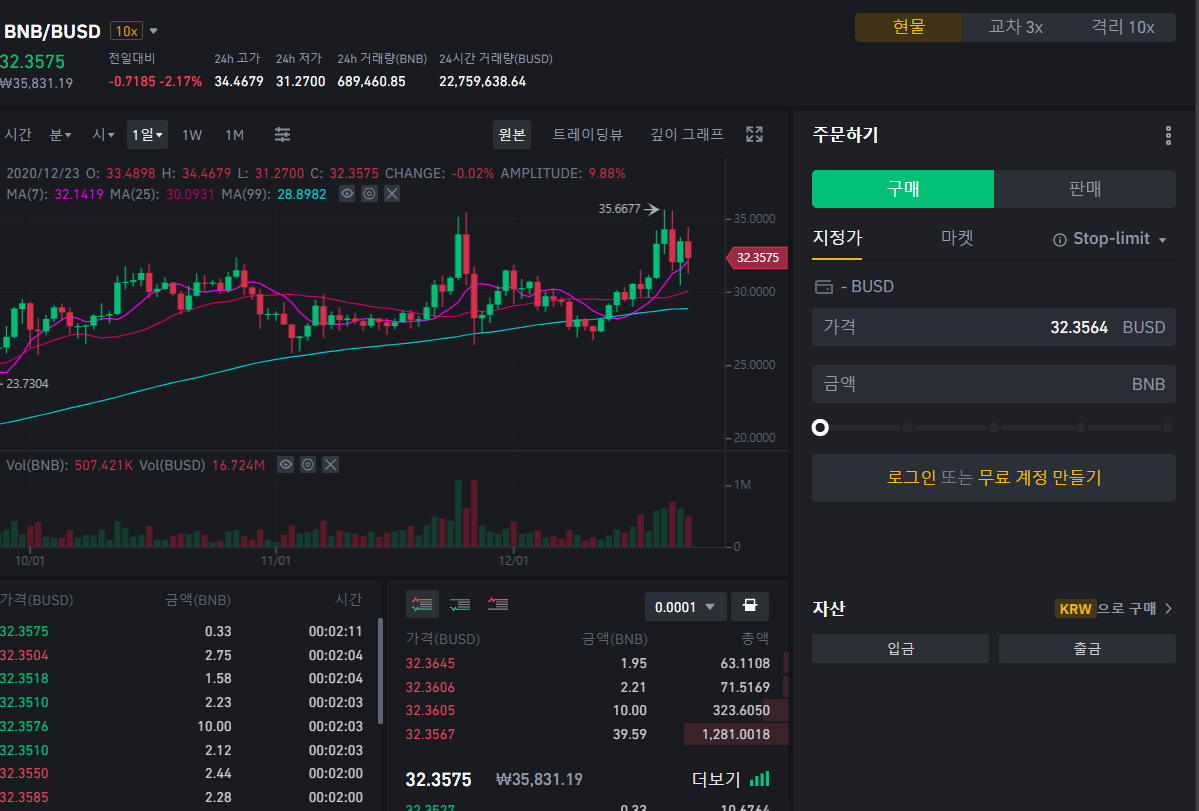Remove the Vol indicator
The image size is (1199, 811).
pos(330,465)
